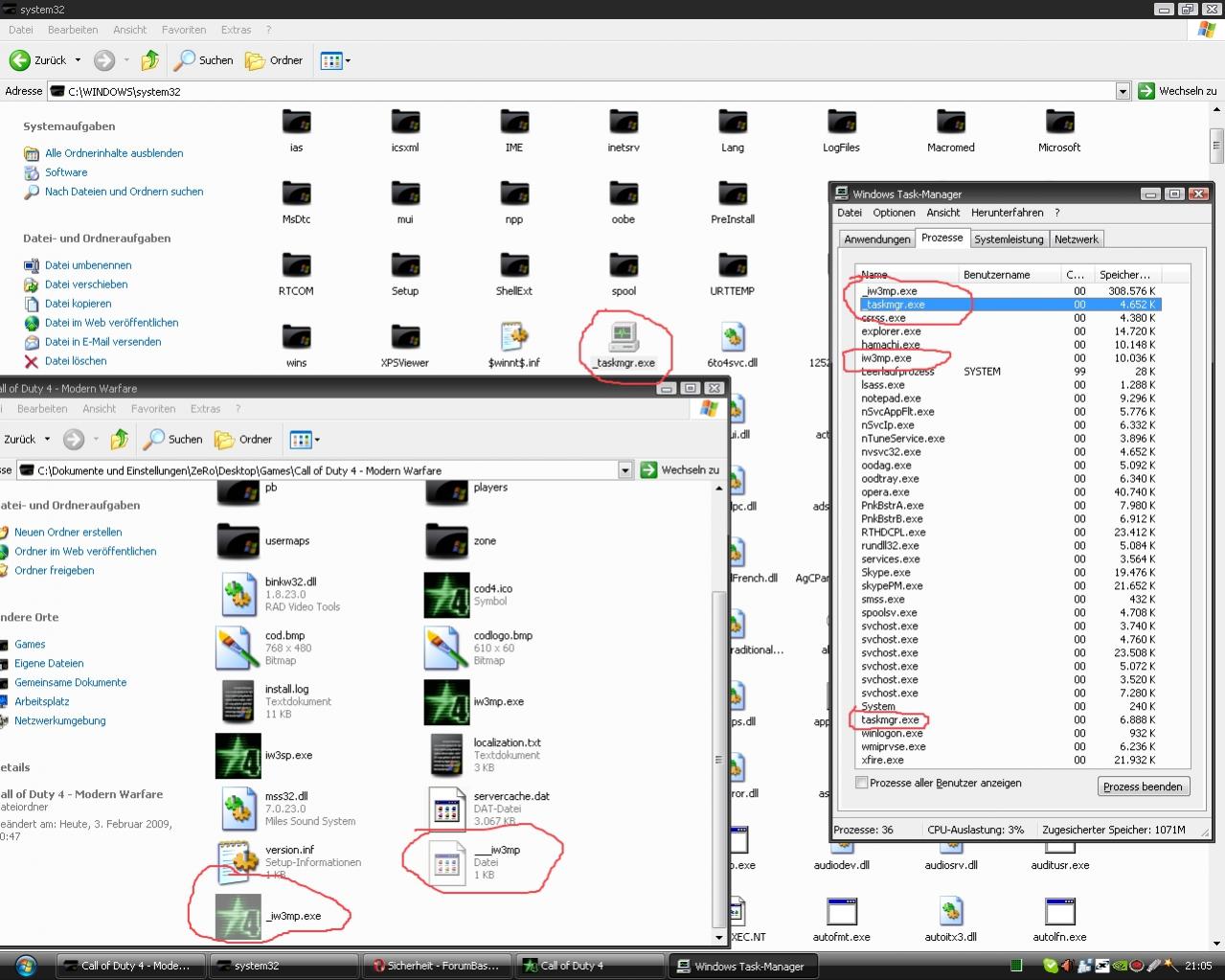The width and height of the screenshot is (1225, 980).
Task: Open the Datei menu in Task-Manager
Action: 850,213
